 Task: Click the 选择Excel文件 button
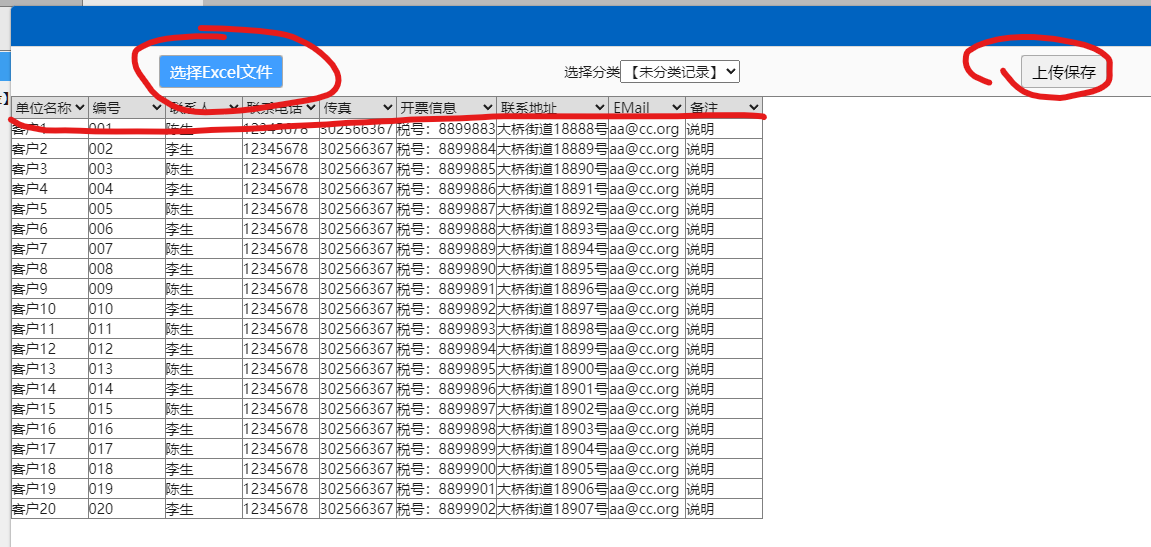(x=221, y=72)
